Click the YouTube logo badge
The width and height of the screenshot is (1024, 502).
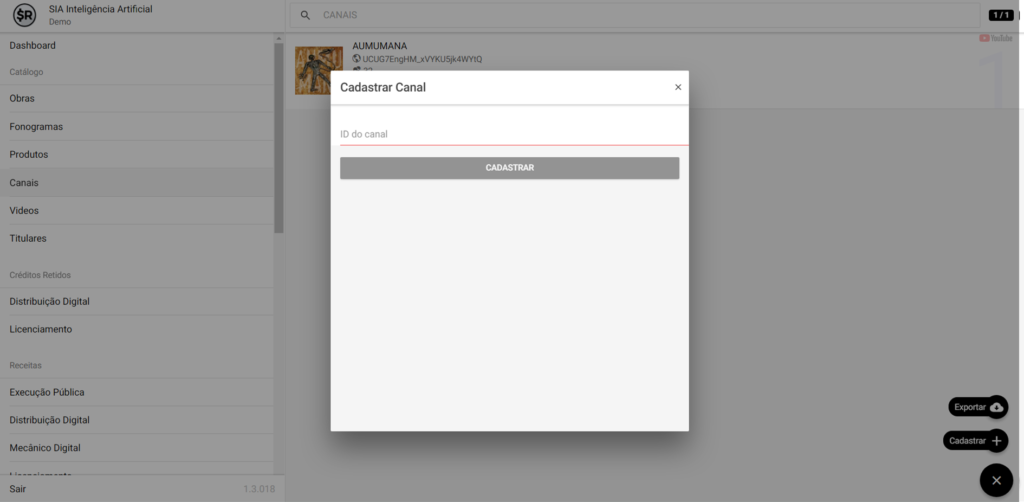tap(997, 38)
